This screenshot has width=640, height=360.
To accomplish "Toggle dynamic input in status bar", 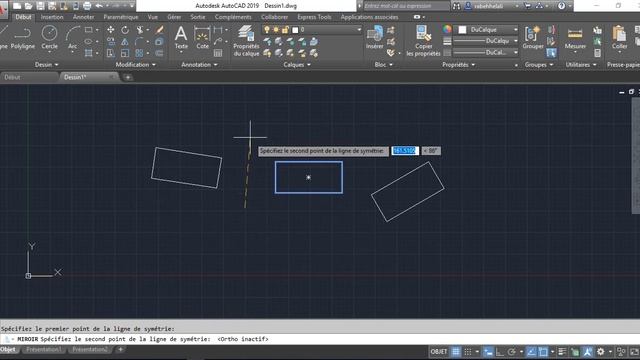I will (488, 351).
